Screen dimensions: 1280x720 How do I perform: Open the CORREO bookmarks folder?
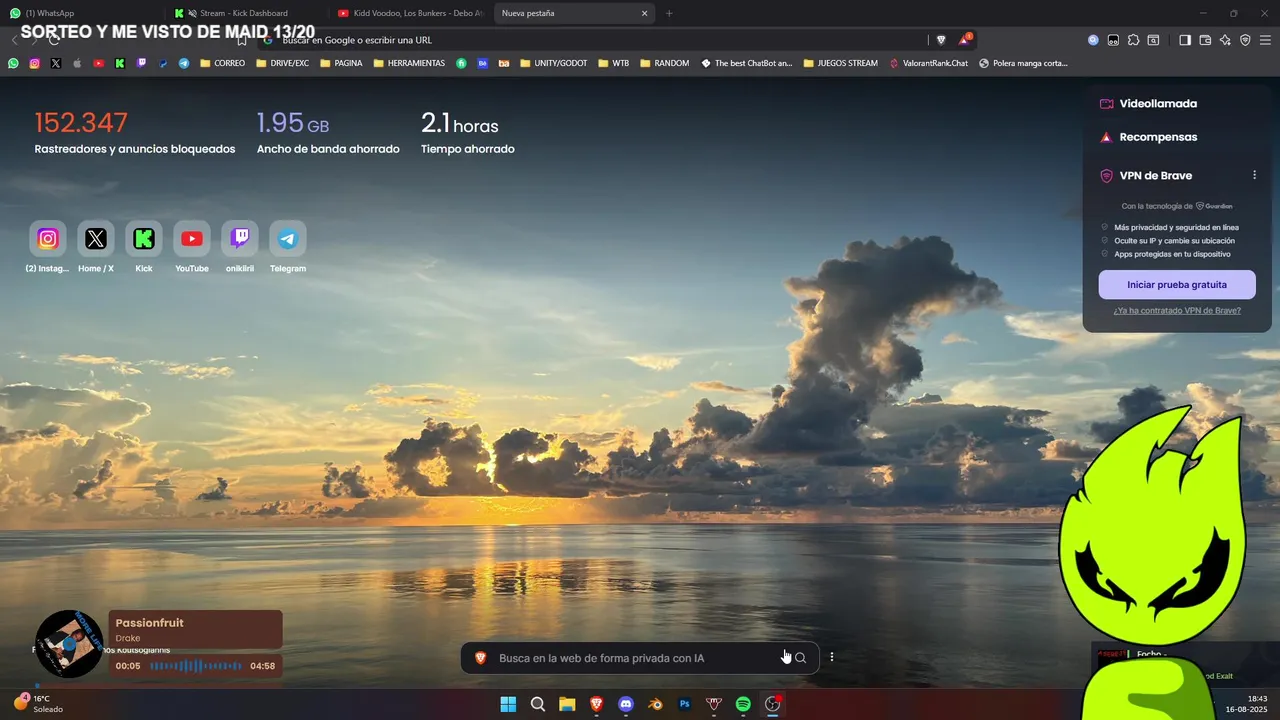222,63
